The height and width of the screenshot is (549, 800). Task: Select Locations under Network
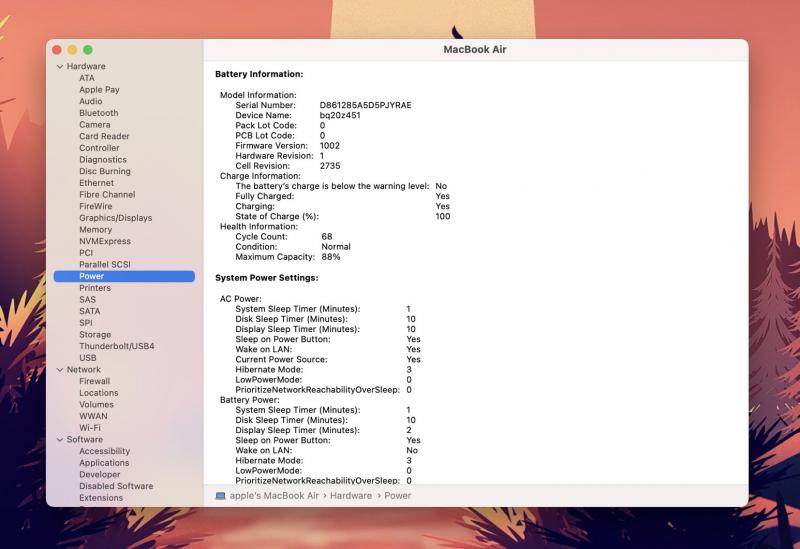click(x=98, y=393)
